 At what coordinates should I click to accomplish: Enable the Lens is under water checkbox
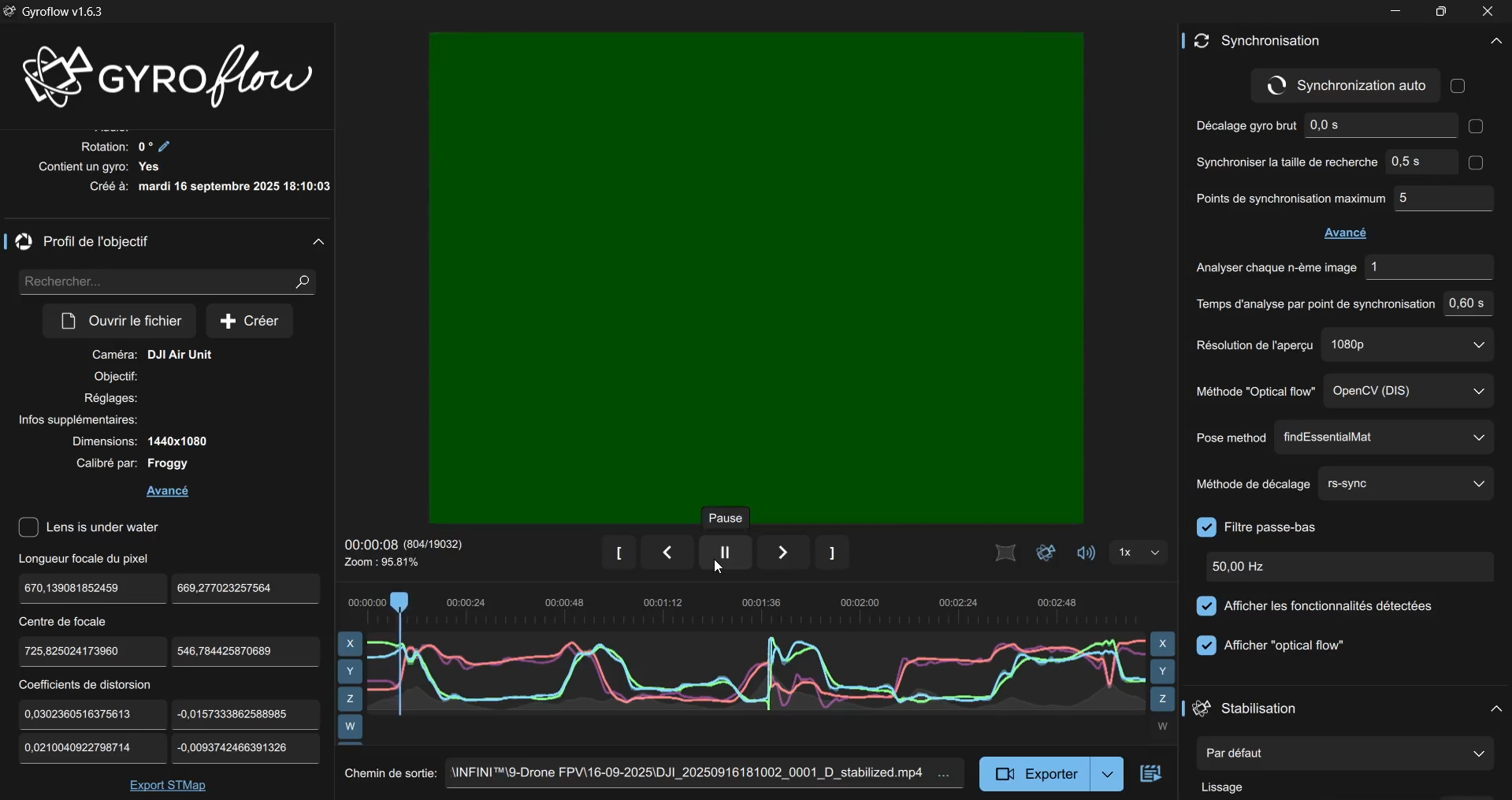pos(28,527)
